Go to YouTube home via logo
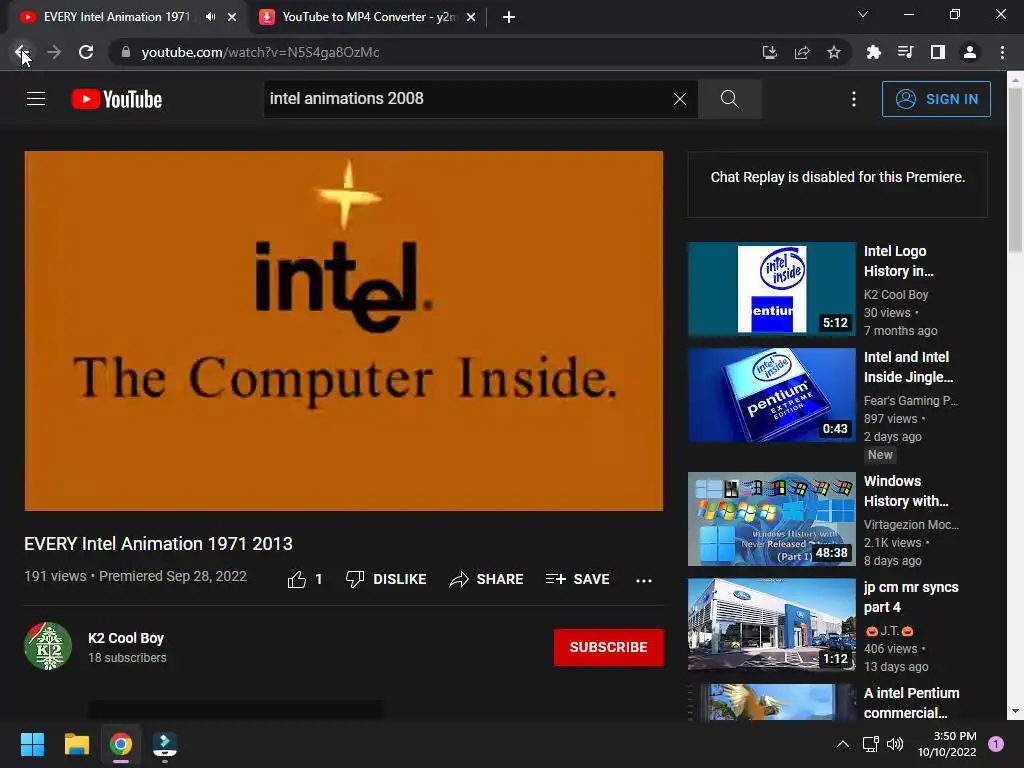 pyautogui.click(x=117, y=99)
